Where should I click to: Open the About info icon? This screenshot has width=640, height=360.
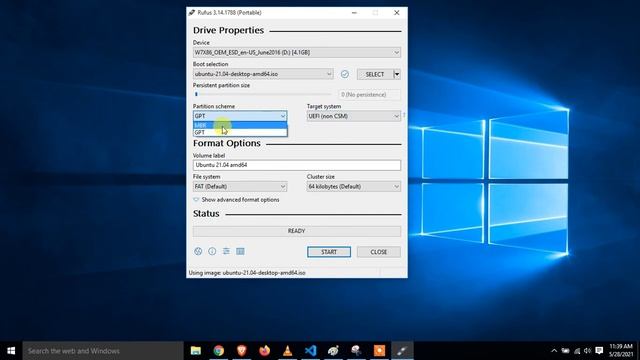[212, 251]
